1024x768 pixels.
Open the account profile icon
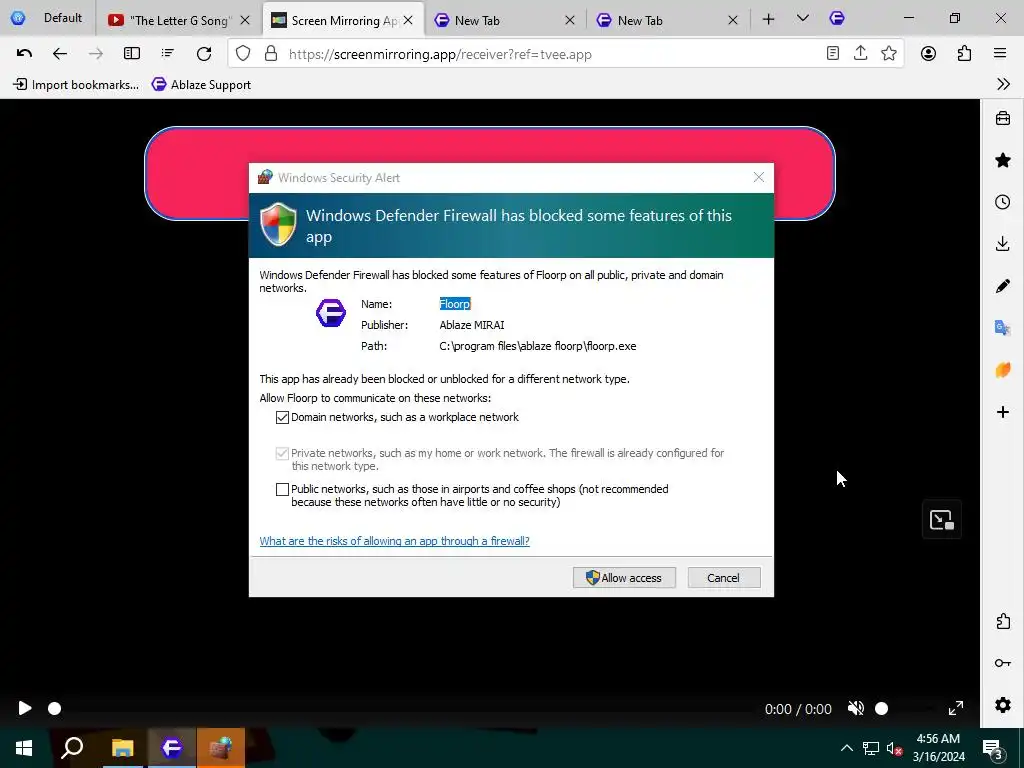click(x=928, y=54)
